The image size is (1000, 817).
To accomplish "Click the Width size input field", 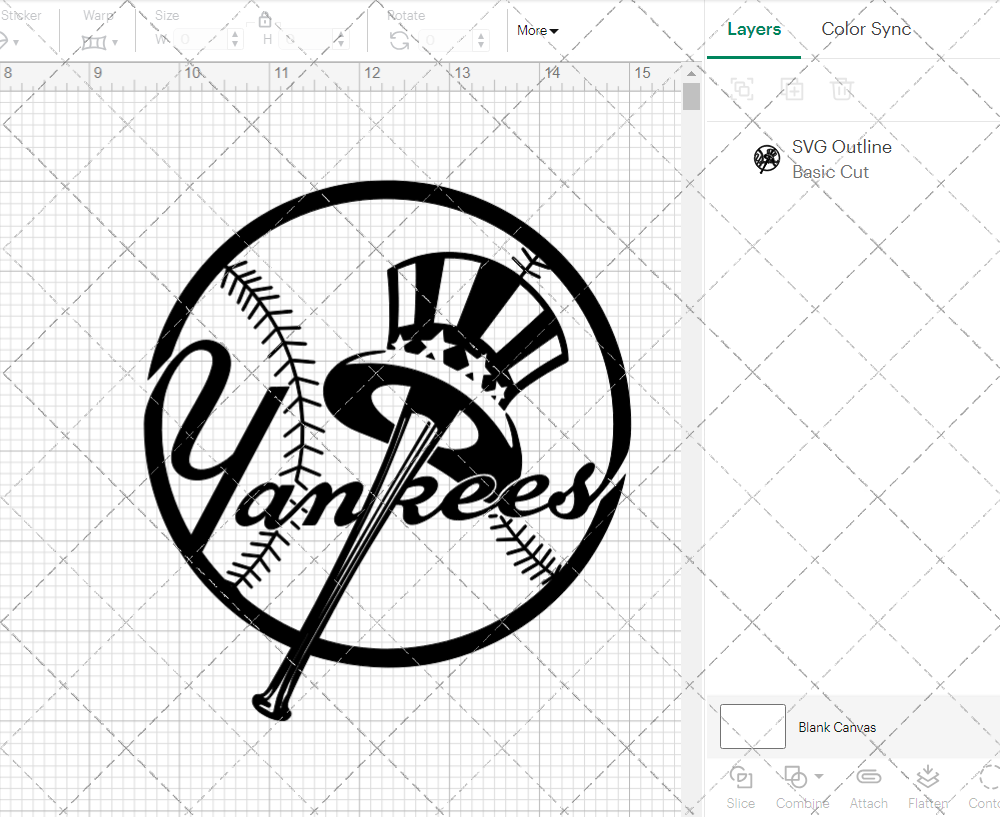I will [x=201, y=40].
